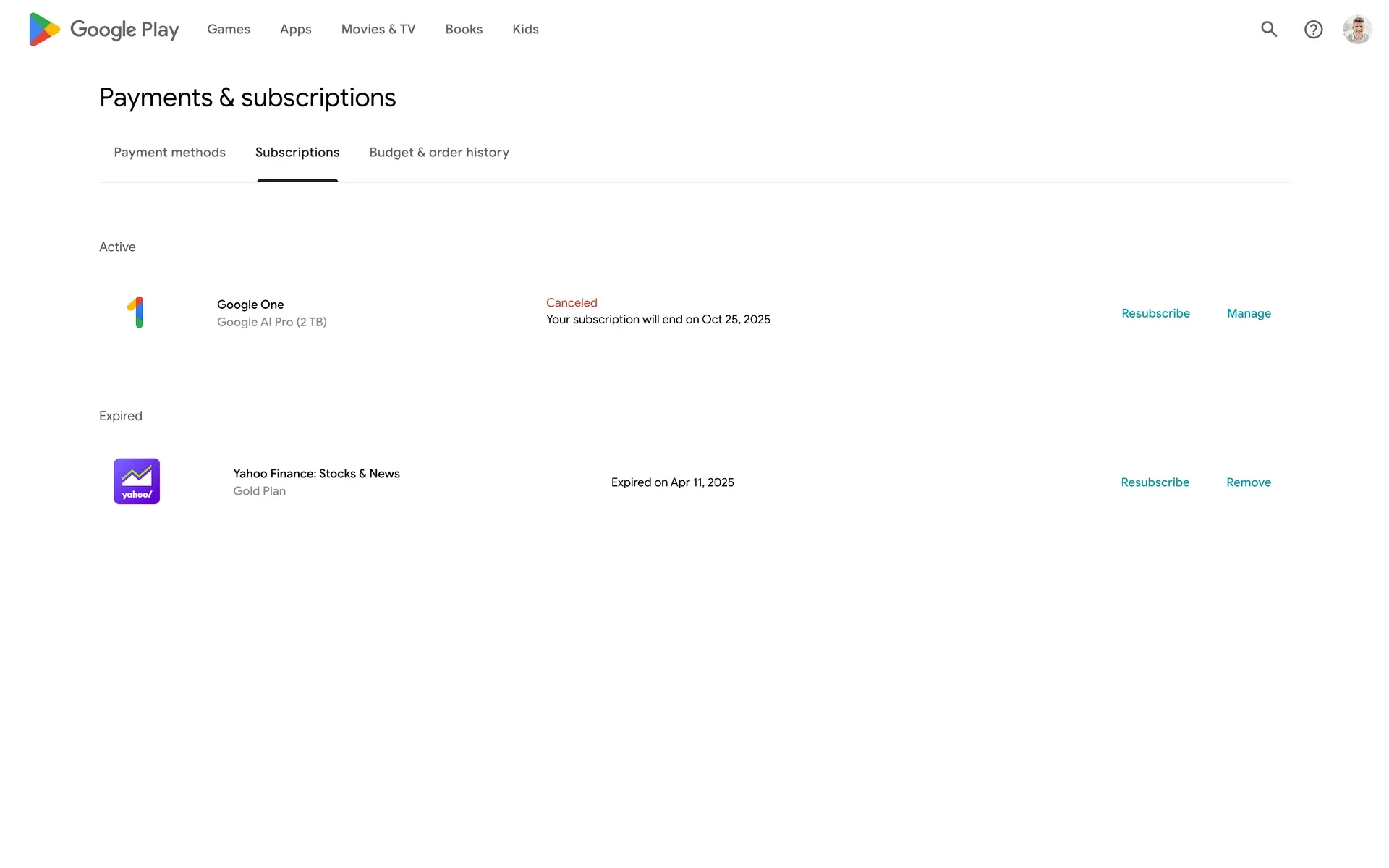Click the Google Play logo
Screen dimensions: 1389x868
pyautogui.click(x=104, y=30)
